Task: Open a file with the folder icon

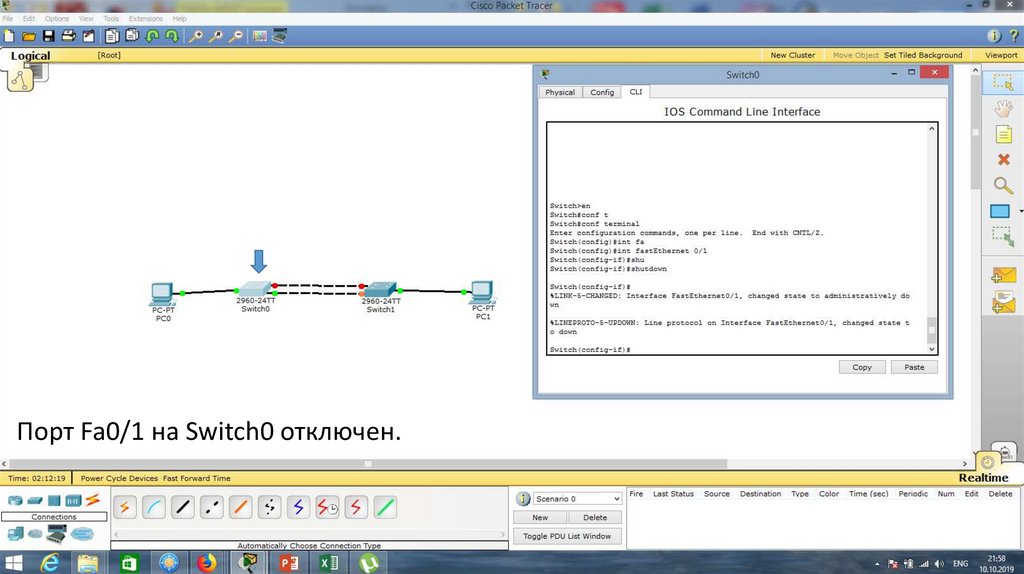Action: coord(29,36)
